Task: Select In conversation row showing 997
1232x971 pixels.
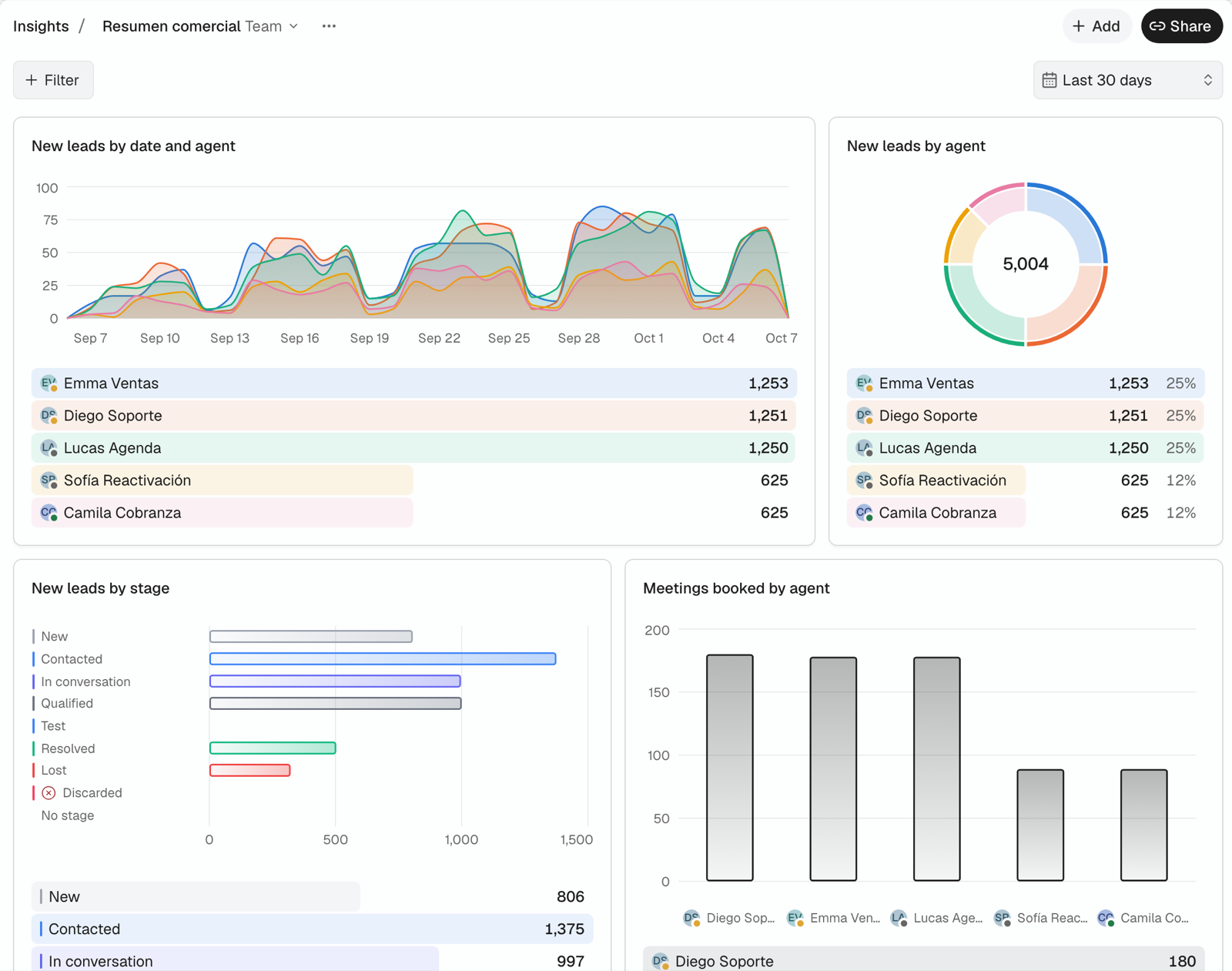Action: click(312, 959)
